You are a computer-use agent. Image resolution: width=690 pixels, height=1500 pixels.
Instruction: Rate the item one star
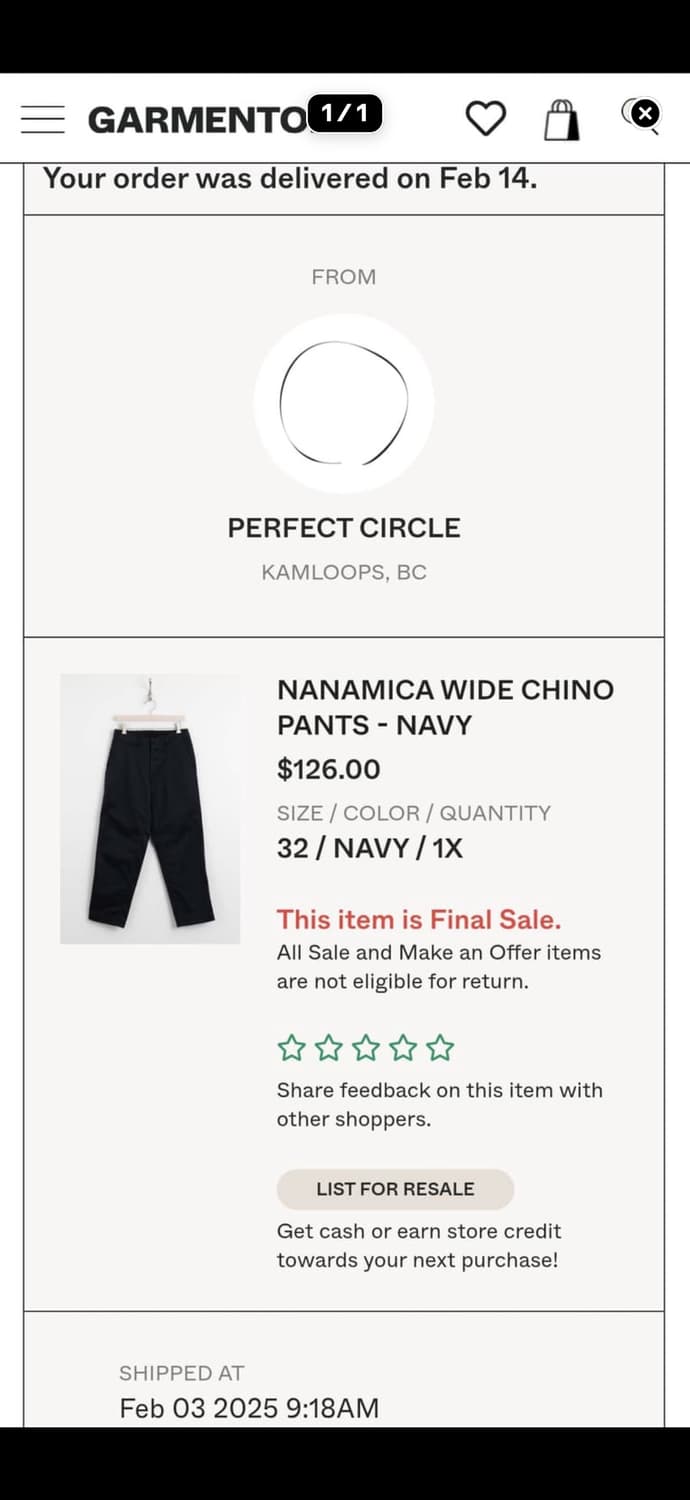pos(291,1048)
